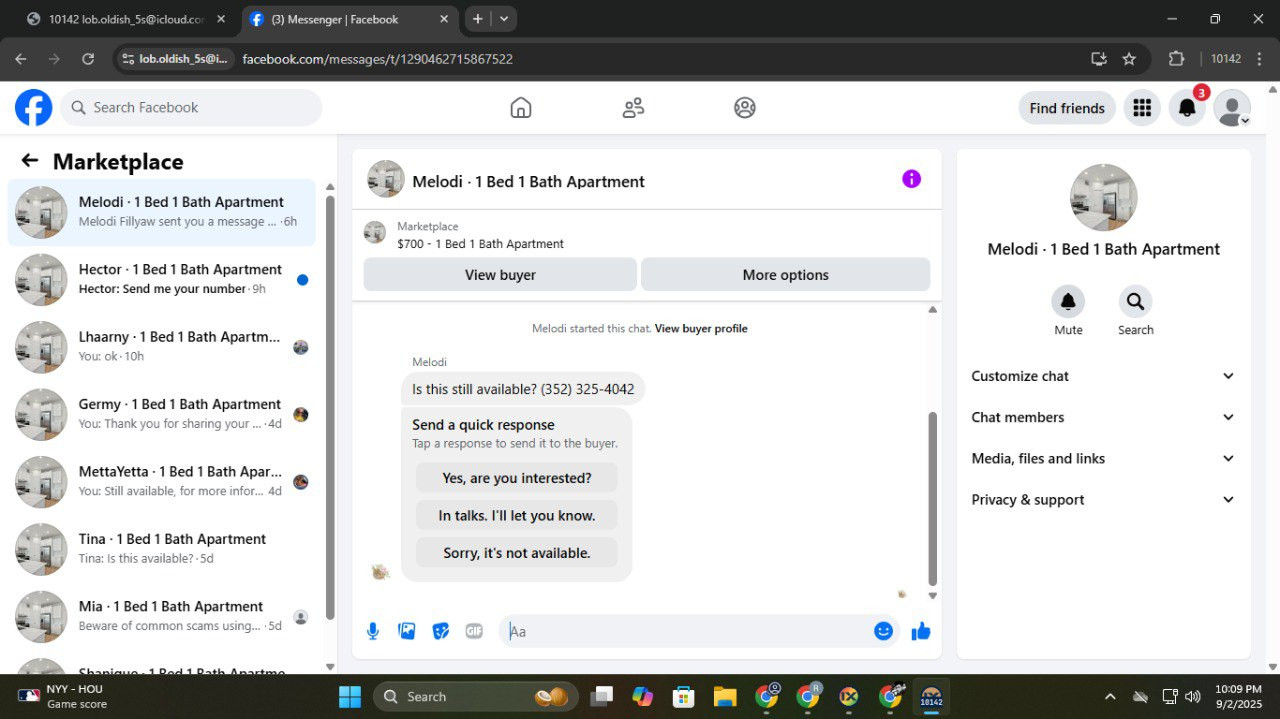
Task: Open the Hector apartment conversation
Action: tap(161, 279)
